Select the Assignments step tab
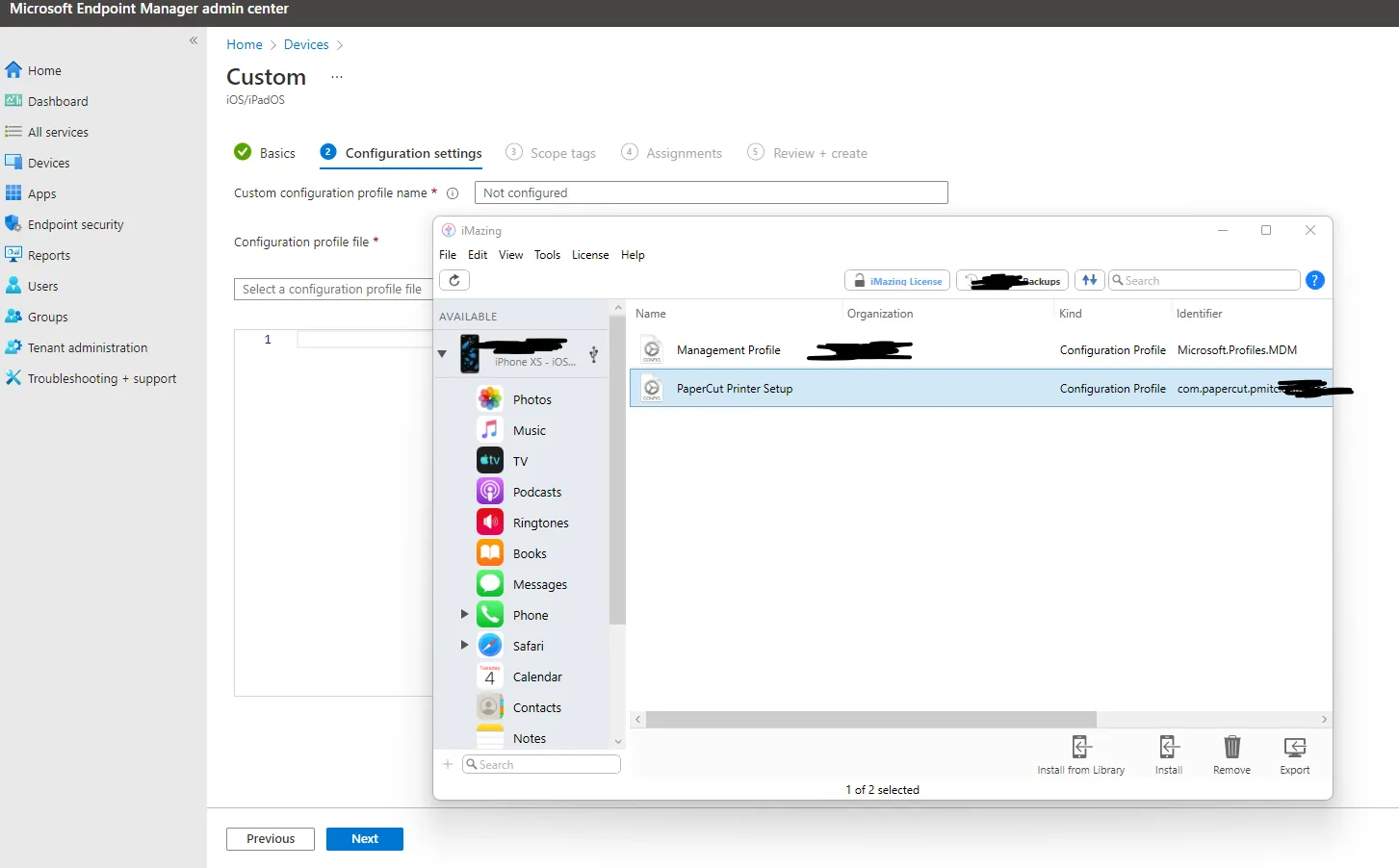The image size is (1399, 868). 672,153
